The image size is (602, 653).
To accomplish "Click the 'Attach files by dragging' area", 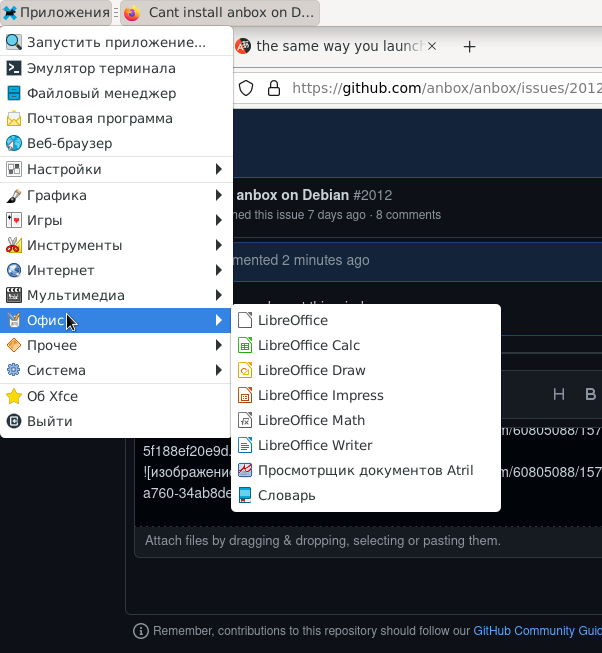I will pyautogui.click(x=323, y=541).
